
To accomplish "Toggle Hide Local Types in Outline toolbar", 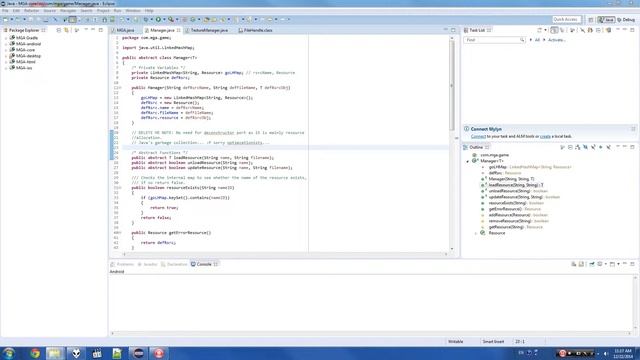I will (609, 147).
